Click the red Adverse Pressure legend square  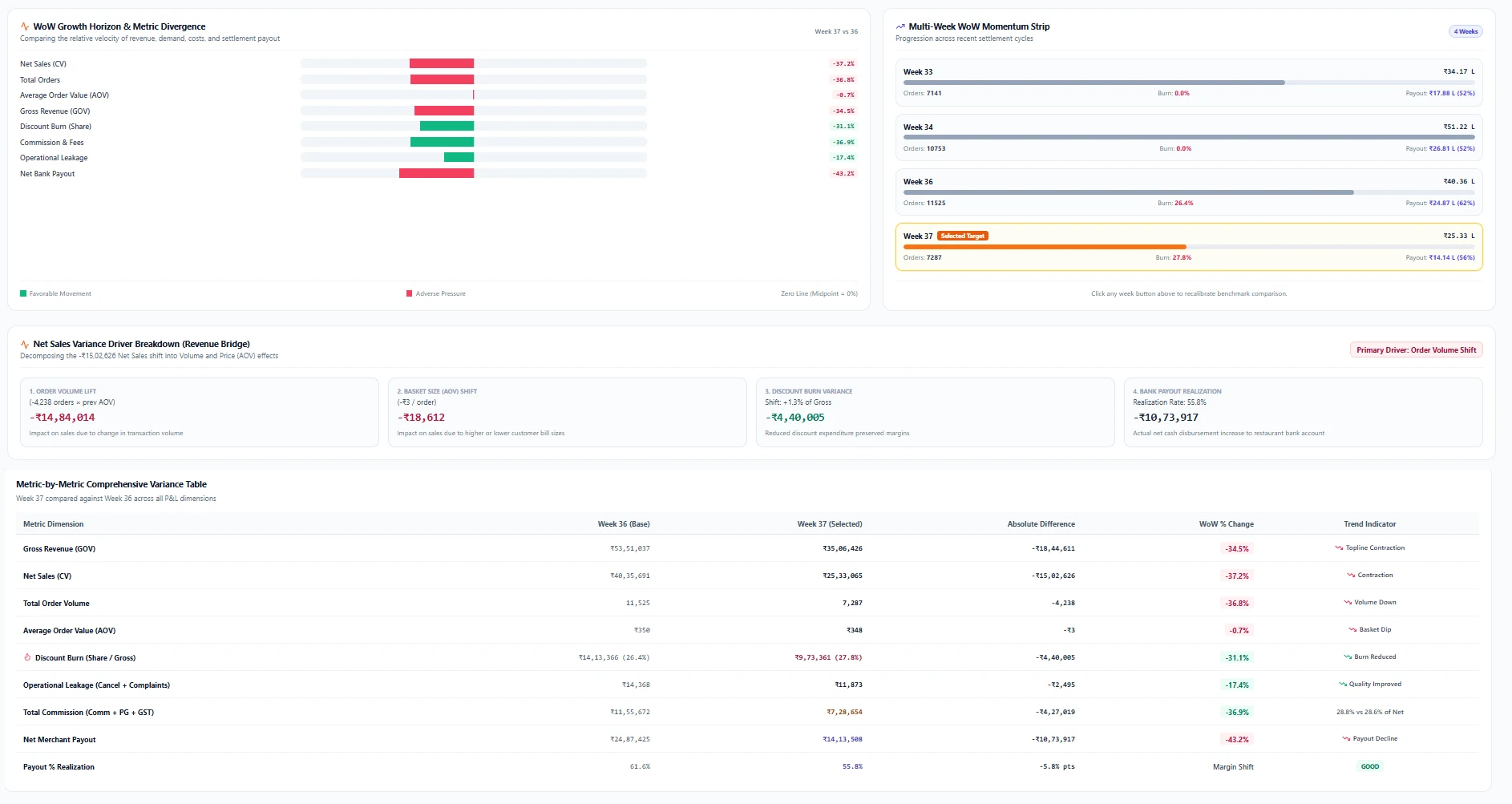pos(409,293)
